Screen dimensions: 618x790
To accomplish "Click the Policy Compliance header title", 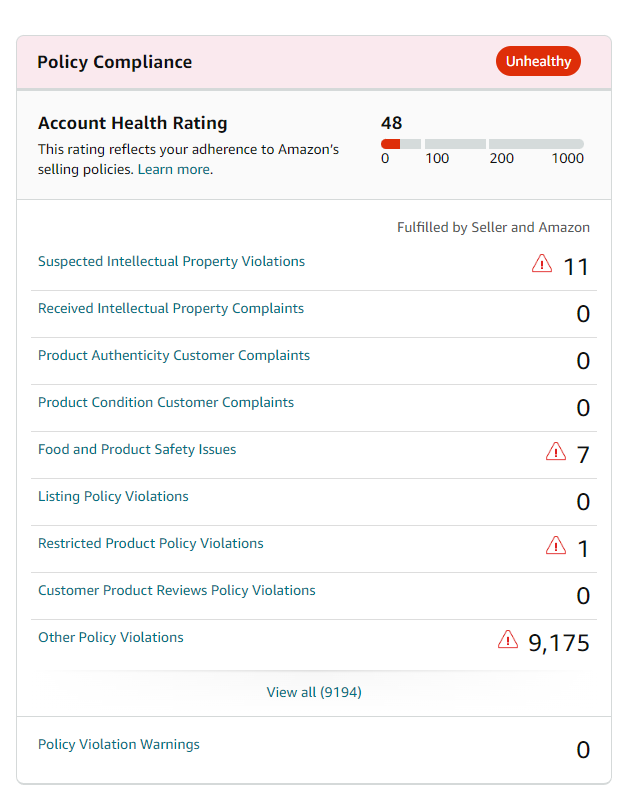I will tap(114, 62).
